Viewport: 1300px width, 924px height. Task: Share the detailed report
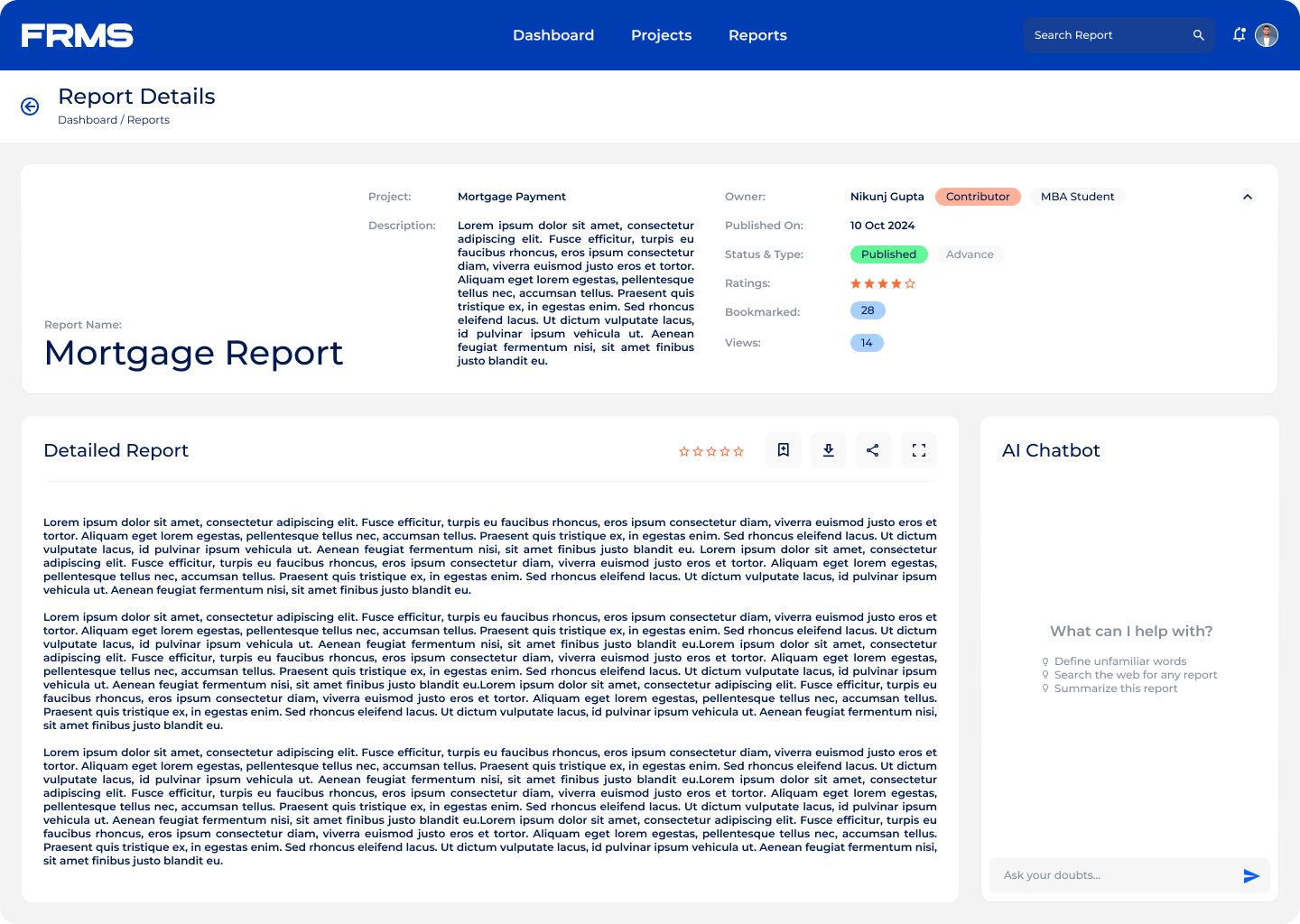[x=873, y=450]
